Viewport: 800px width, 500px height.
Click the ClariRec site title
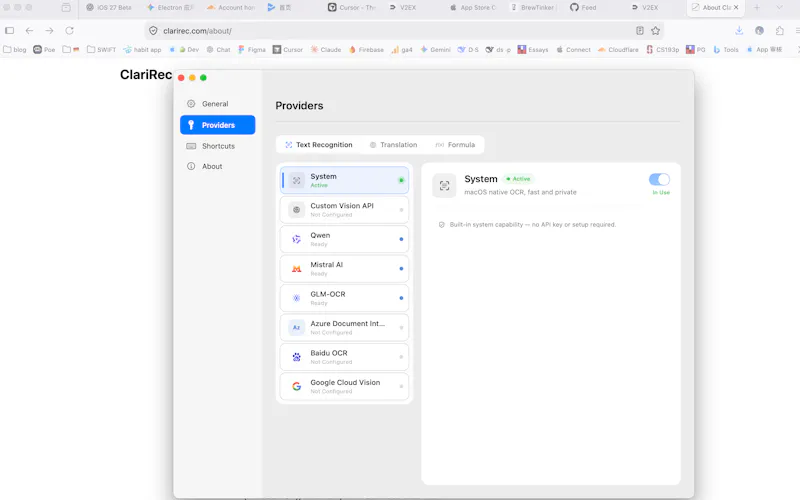pyautogui.click(x=146, y=74)
